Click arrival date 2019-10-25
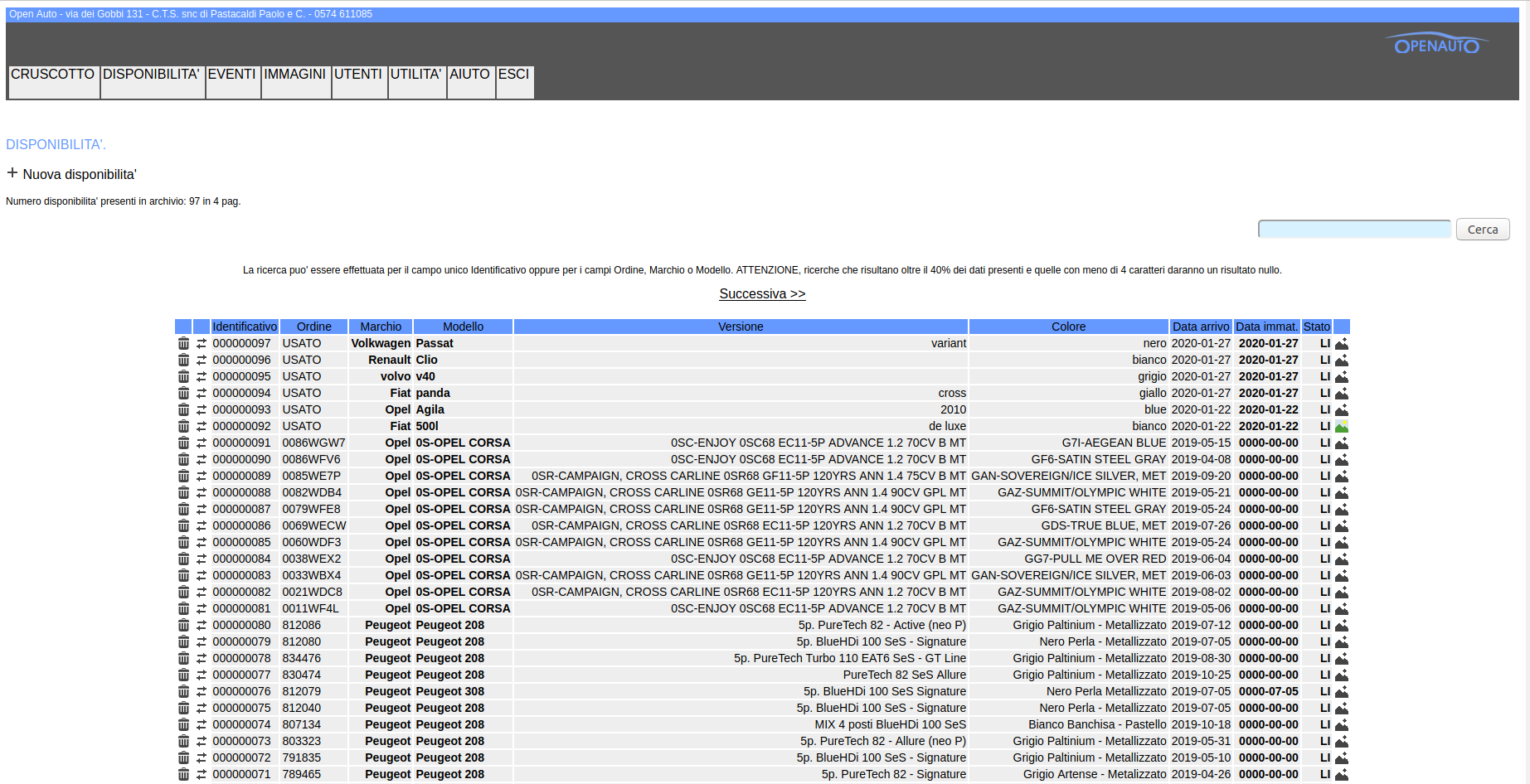 (x=1201, y=675)
